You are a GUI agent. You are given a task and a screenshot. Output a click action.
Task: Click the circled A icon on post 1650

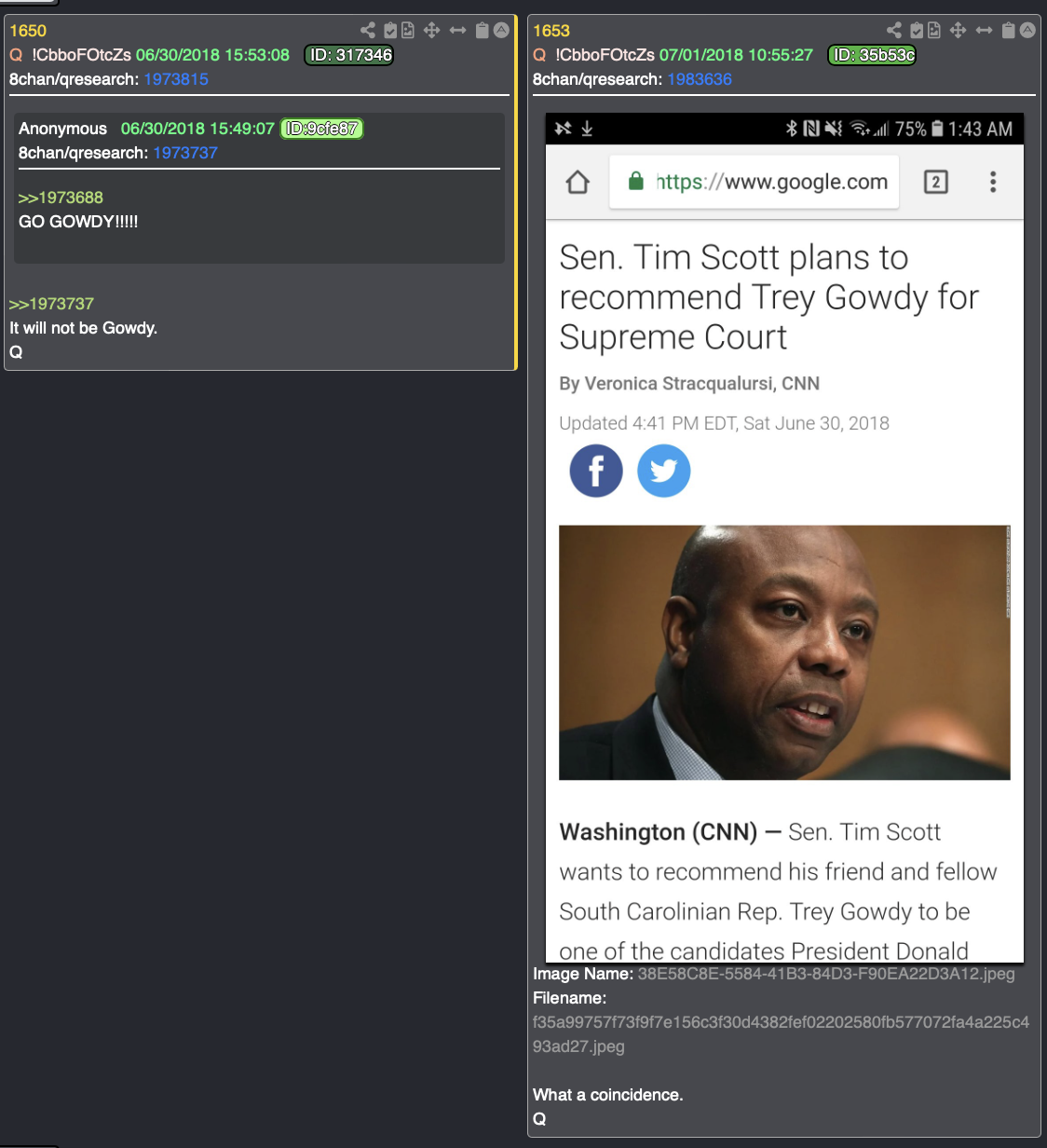501,30
